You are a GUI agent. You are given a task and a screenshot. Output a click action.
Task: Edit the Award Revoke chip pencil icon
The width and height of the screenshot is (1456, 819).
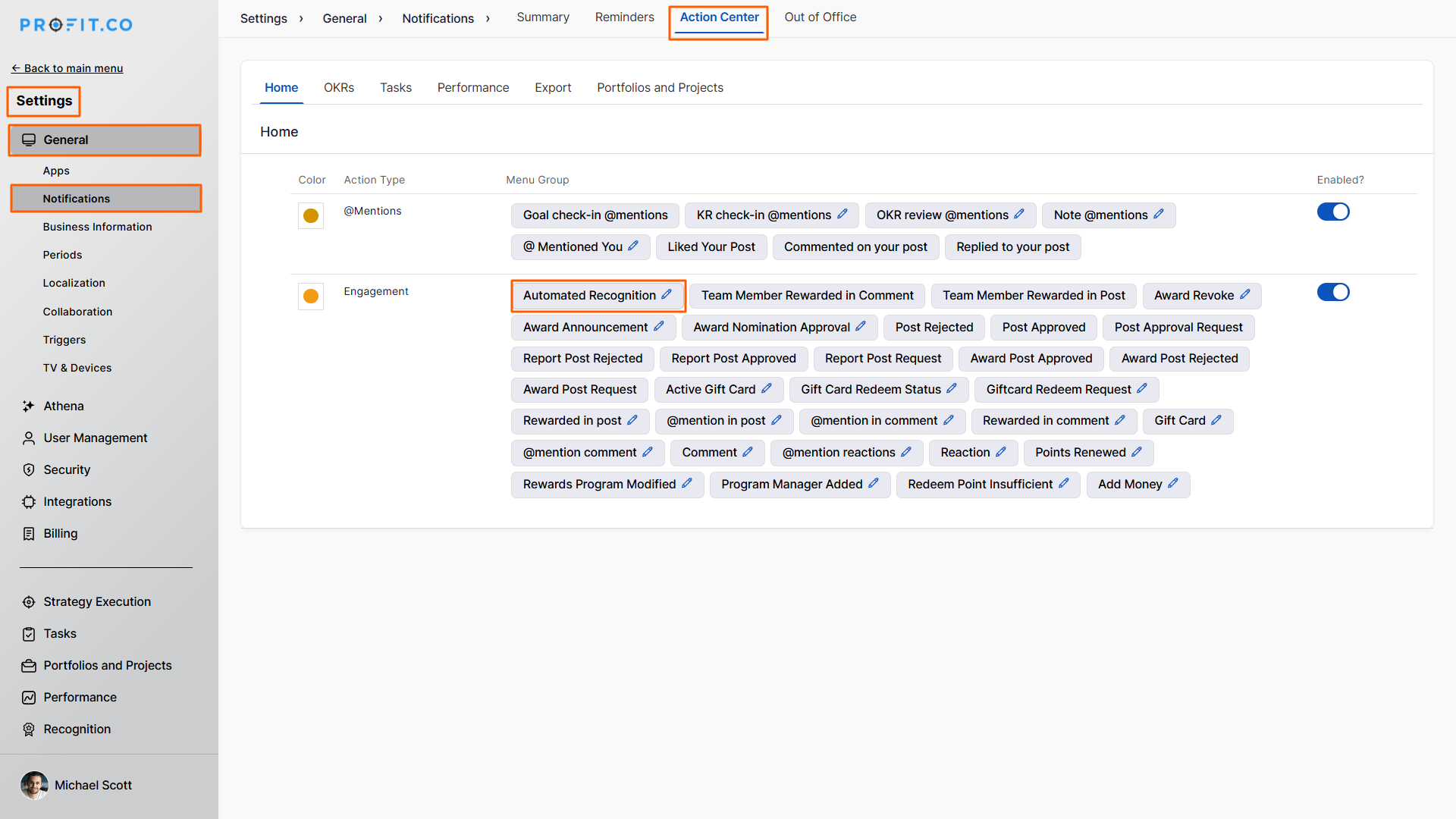point(1244,295)
